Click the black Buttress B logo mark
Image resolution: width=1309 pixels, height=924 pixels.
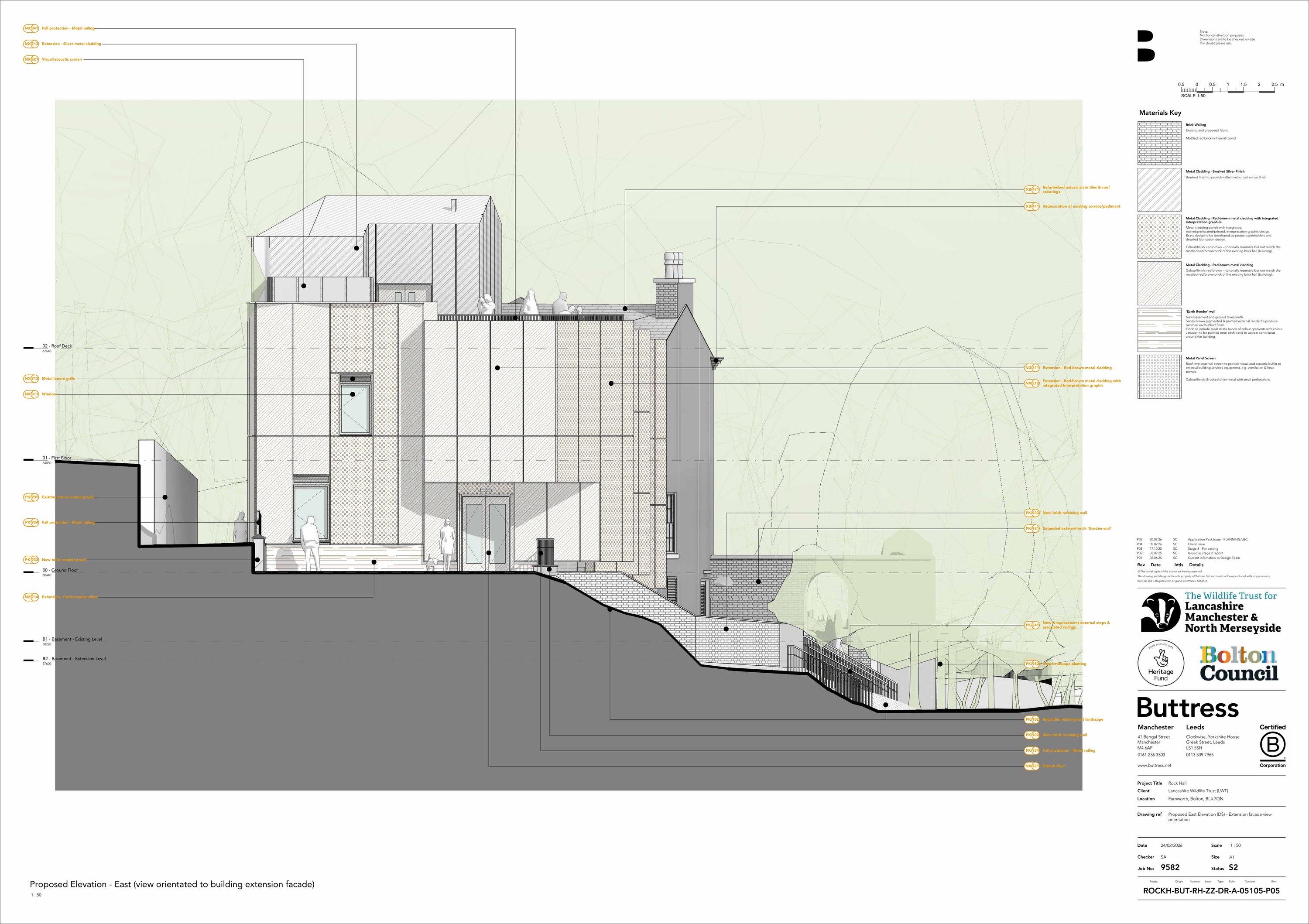click(1146, 46)
